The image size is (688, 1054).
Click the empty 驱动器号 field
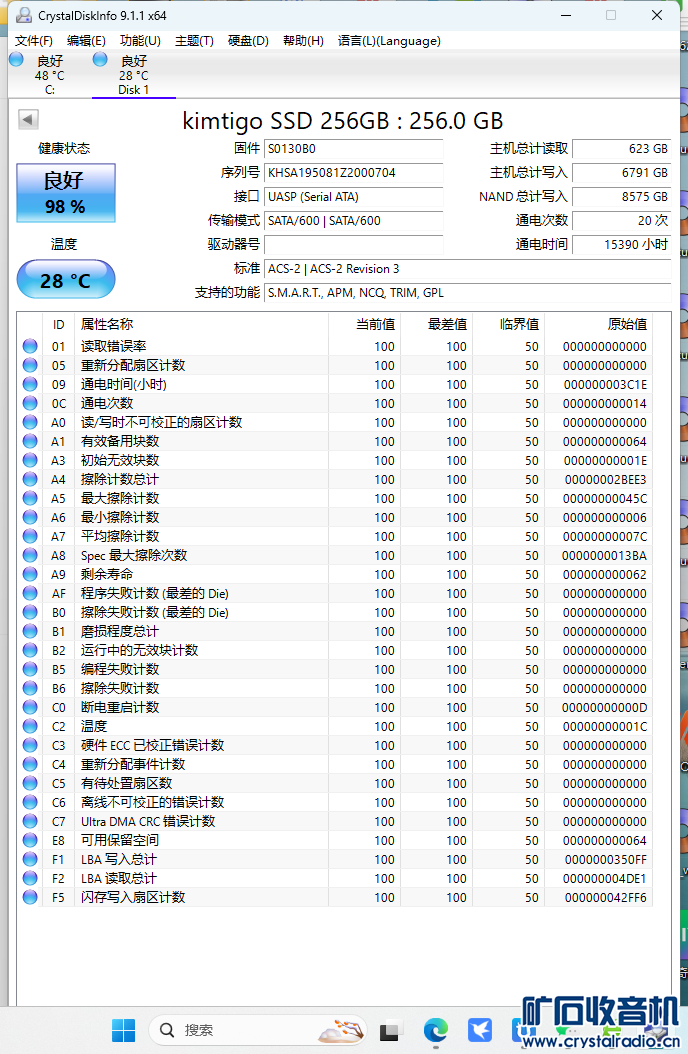click(x=353, y=245)
